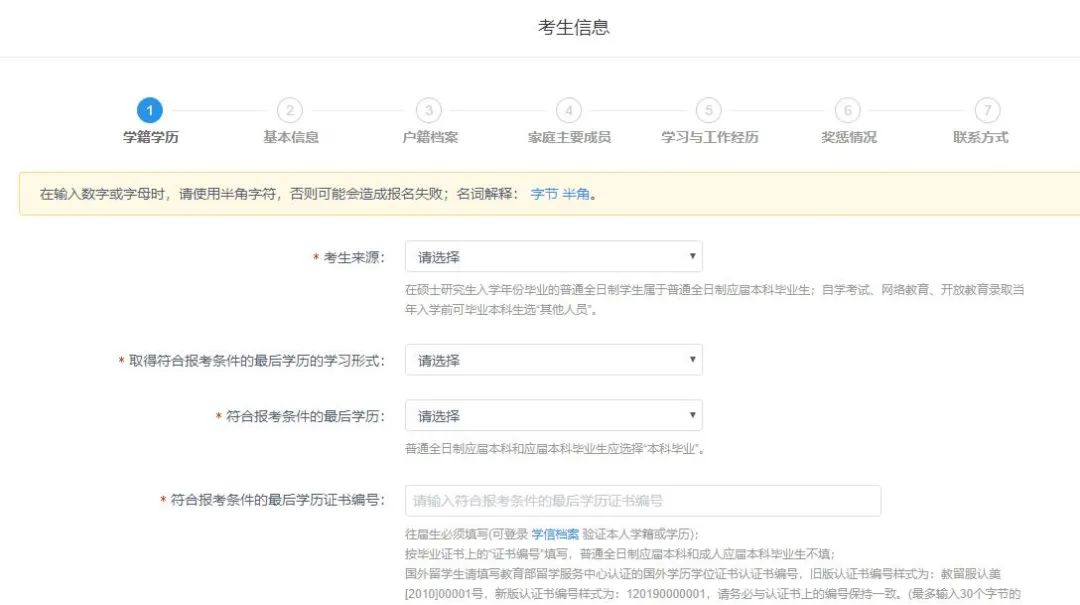This screenshot has height=605, width=1080.
Task: Open the 字节 explanation link
Action: (544, 194)
